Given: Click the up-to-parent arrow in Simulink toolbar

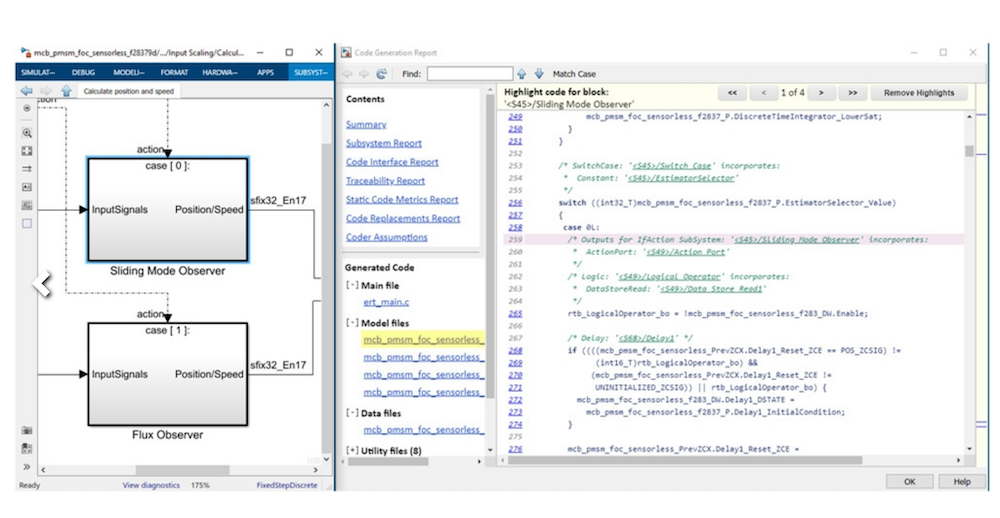Looking at the screenshot, I should 66,91.
